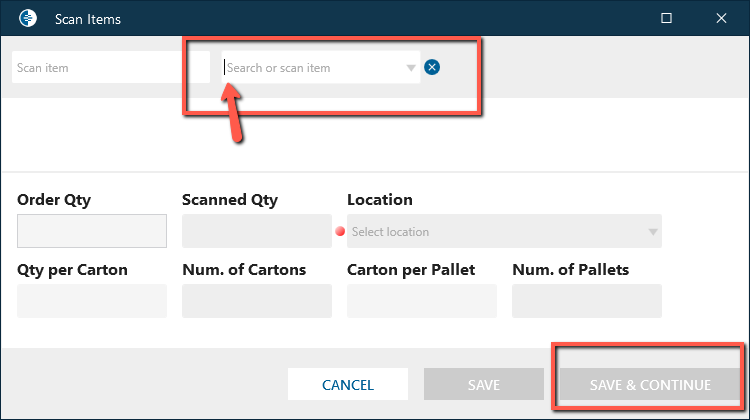This screenshot has height=420, width=750.
Task: Click the Select location combo box
Action: tap(500, 232)
